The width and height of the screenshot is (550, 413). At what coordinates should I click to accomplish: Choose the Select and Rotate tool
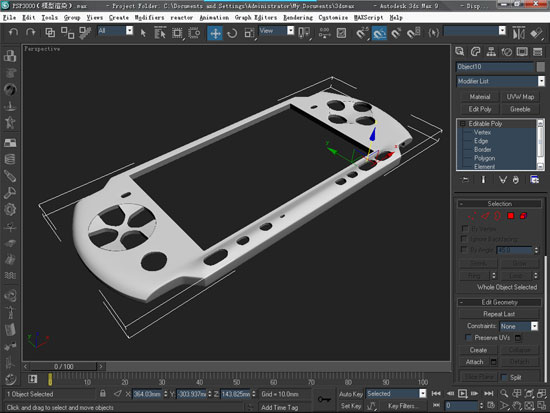pos(232,33)
